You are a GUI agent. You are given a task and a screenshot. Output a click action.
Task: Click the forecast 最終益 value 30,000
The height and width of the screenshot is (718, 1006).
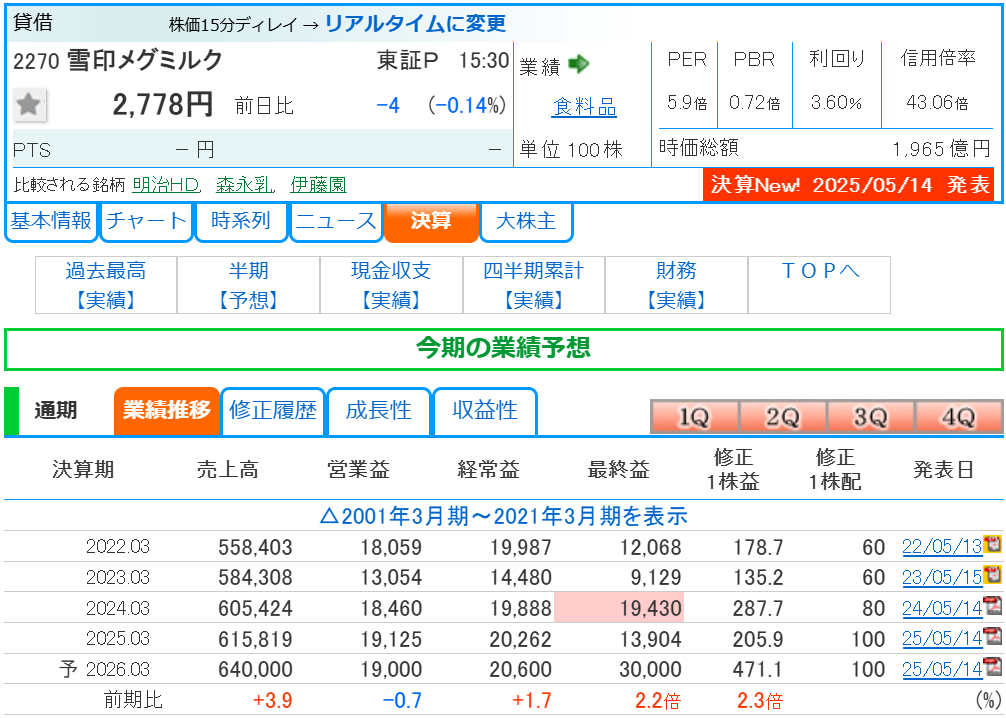click(x=650, y=670)
